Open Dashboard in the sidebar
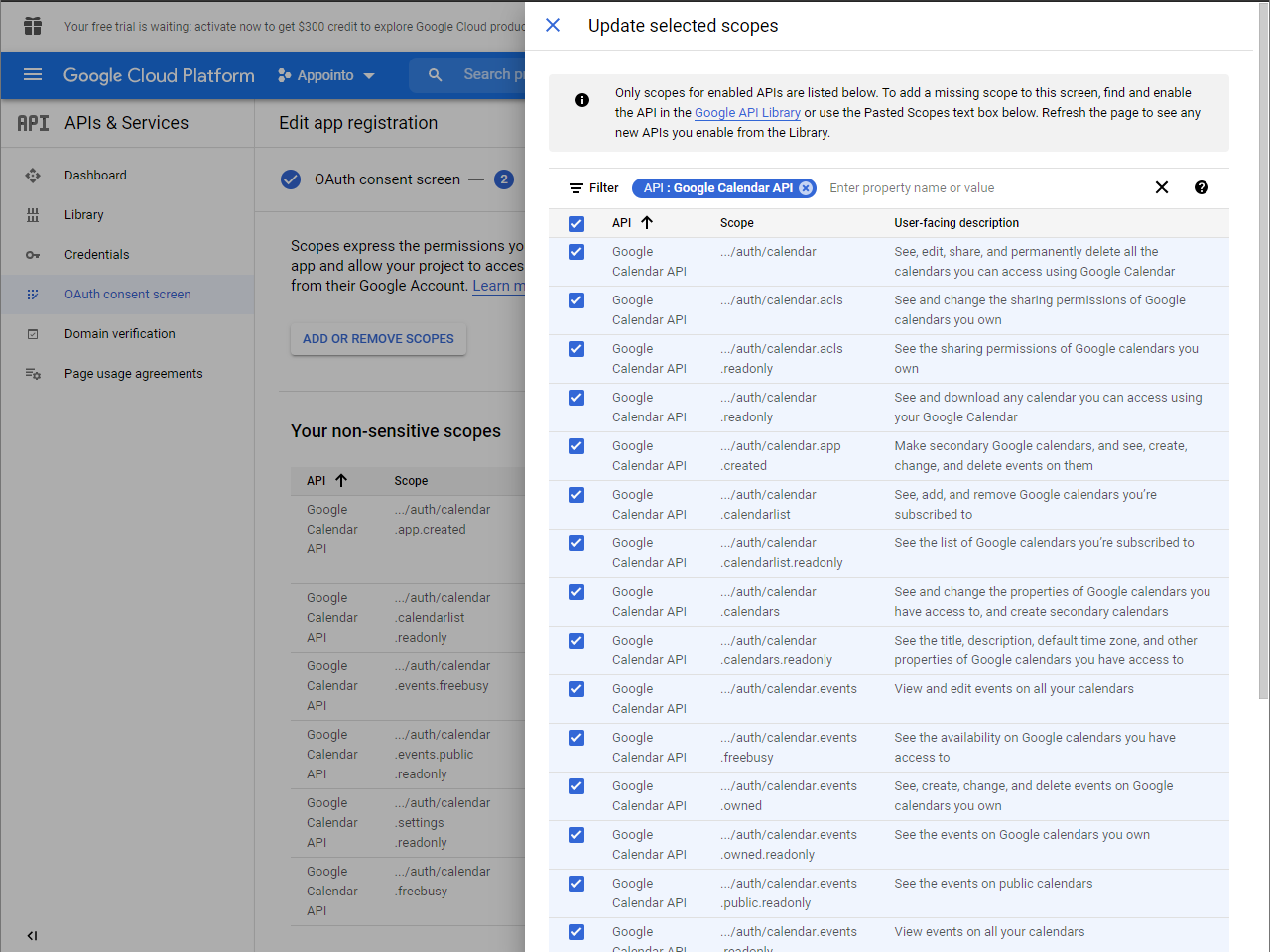 (x=95, y=176)
